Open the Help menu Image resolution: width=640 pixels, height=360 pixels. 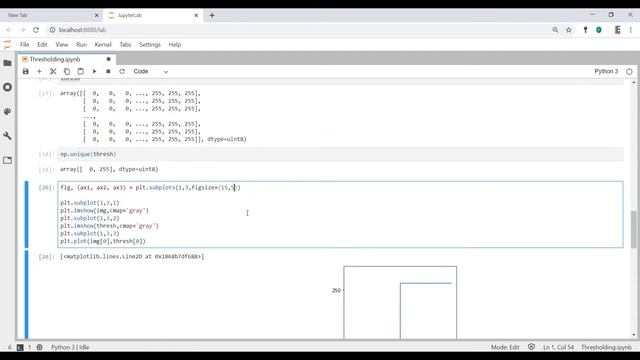[x=175, y=44]
